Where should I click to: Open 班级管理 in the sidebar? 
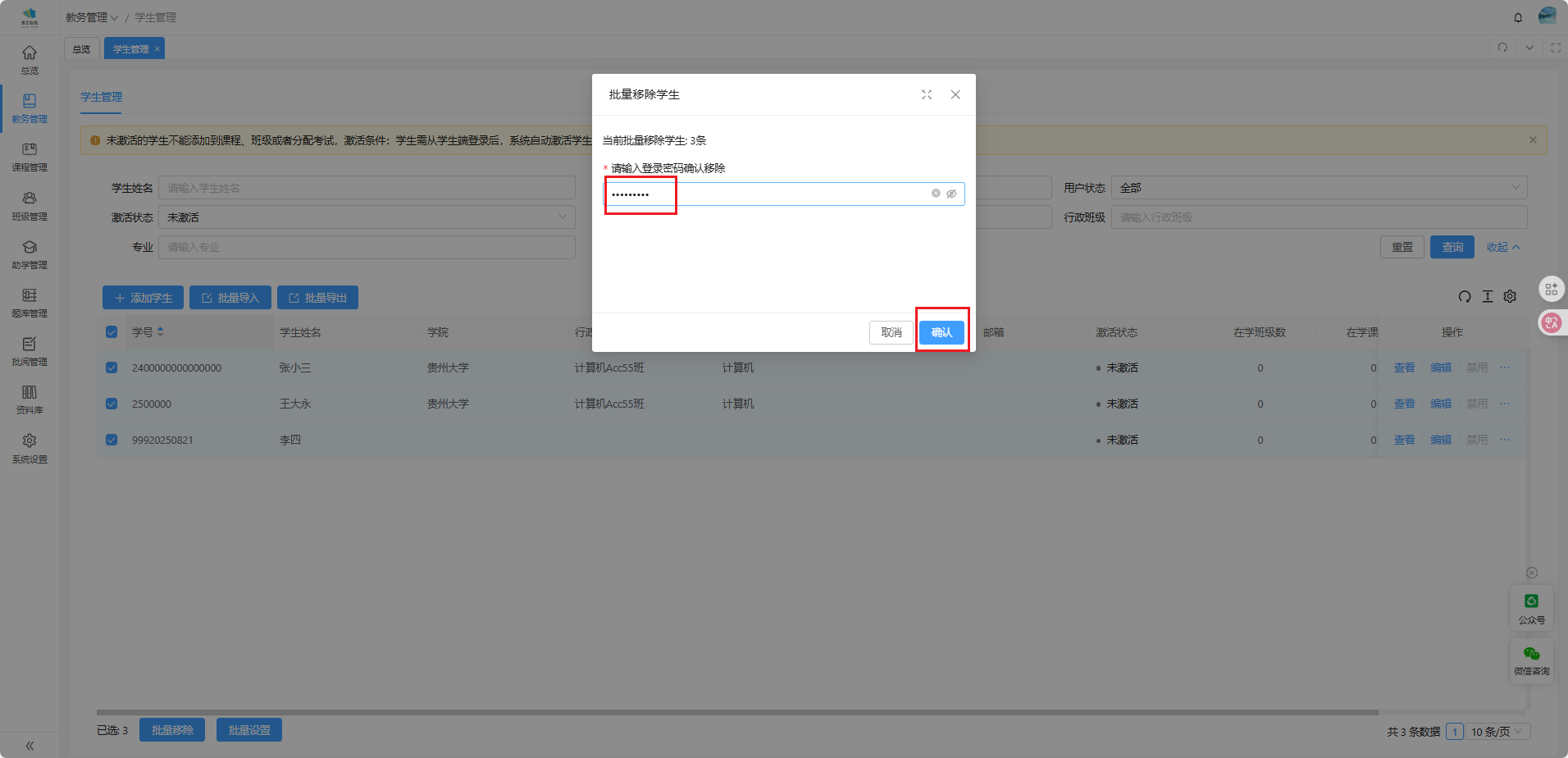click(30, 205)
